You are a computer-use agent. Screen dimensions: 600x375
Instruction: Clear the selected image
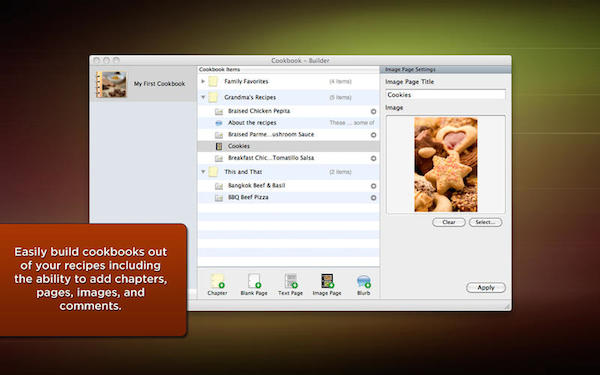449,222
